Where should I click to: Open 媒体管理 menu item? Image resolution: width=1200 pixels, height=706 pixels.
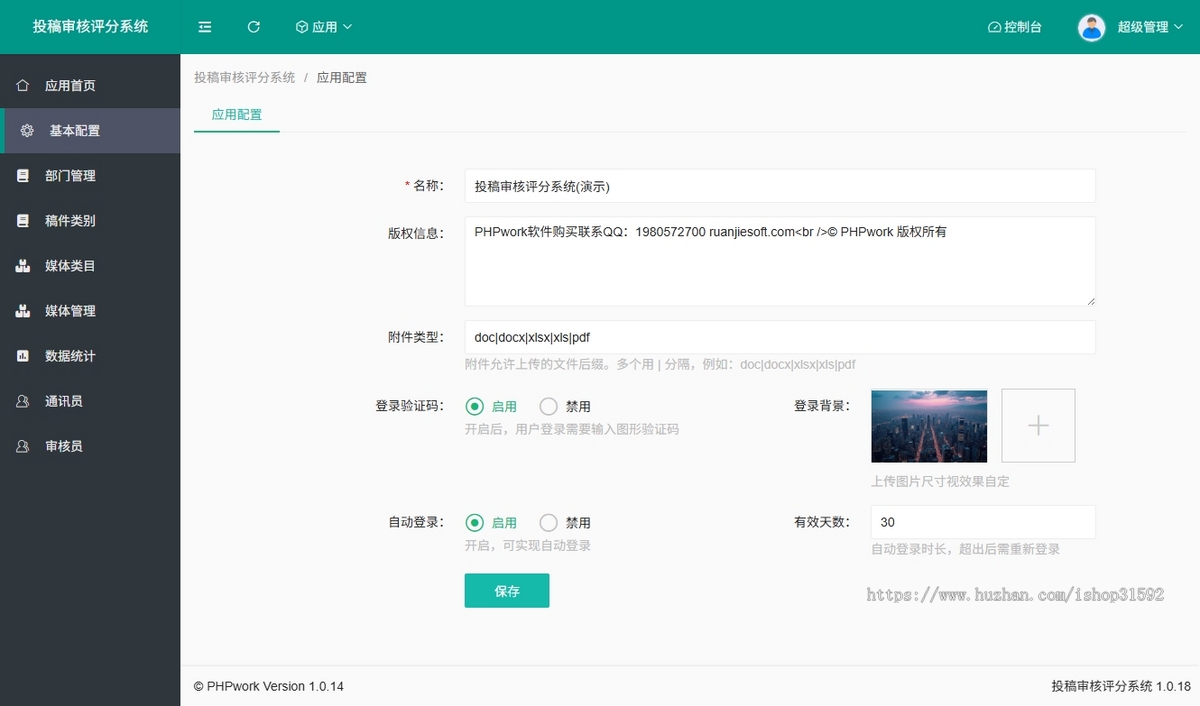point(90,311)
